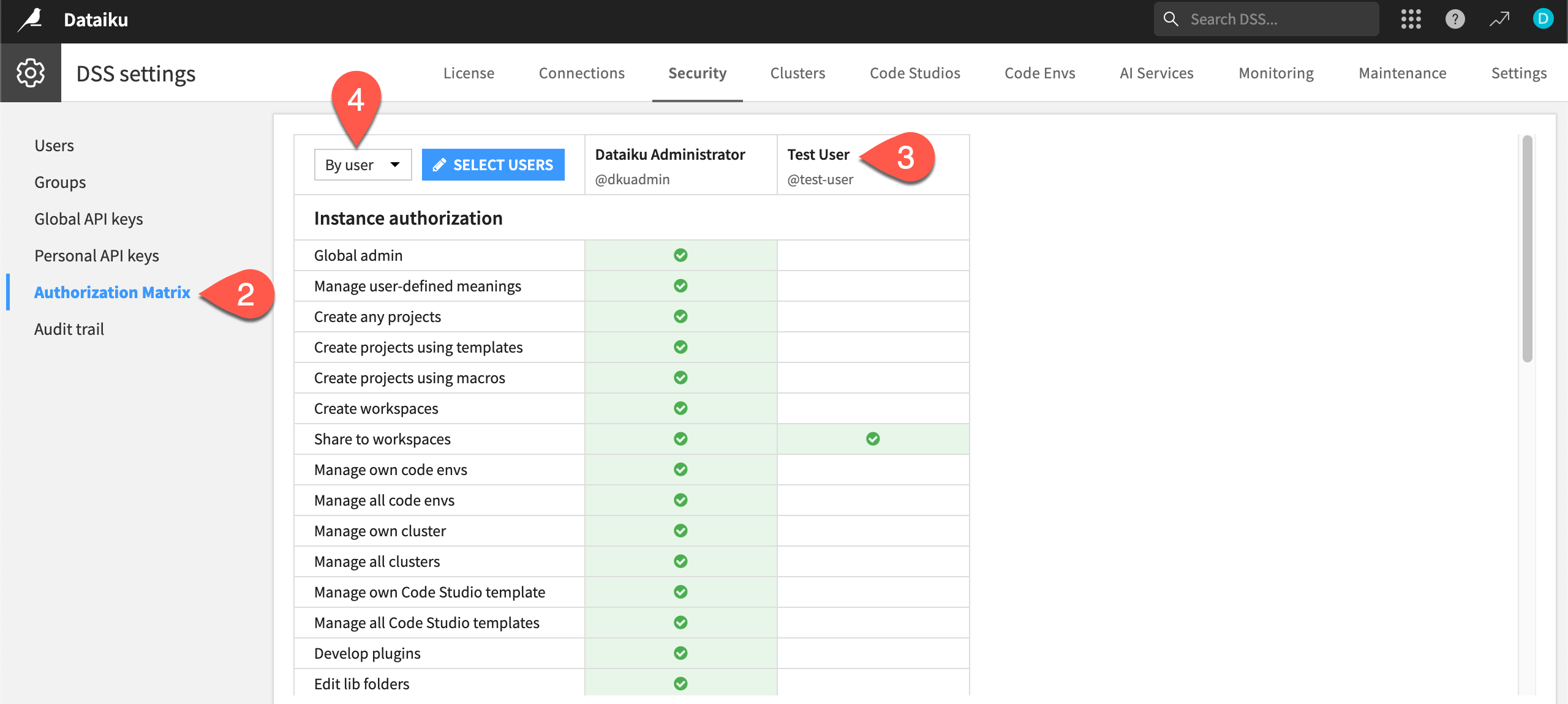
Task: Click the activity trend arrow icon
Action: 1499,20
